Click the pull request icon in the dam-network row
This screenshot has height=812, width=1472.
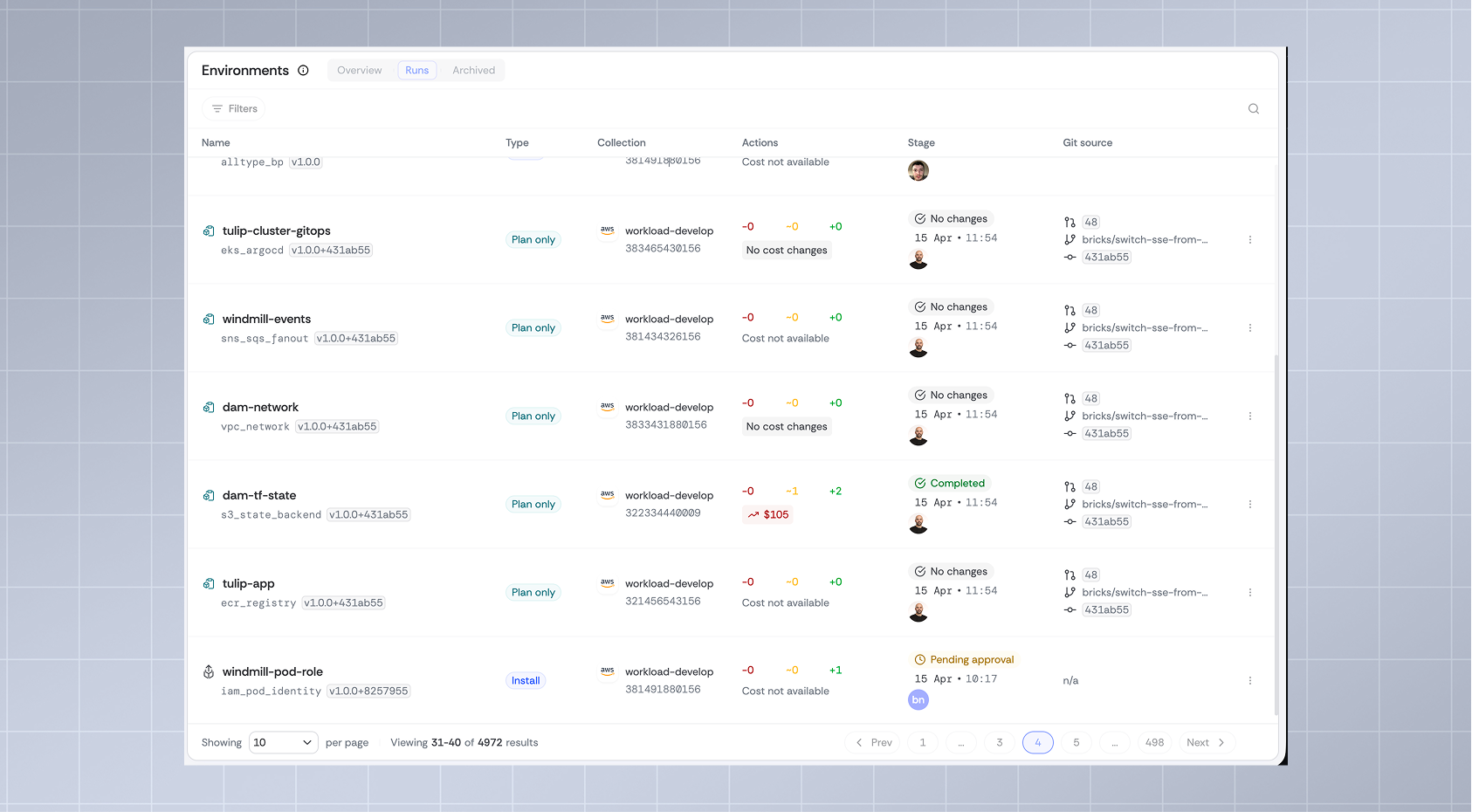1070,399
